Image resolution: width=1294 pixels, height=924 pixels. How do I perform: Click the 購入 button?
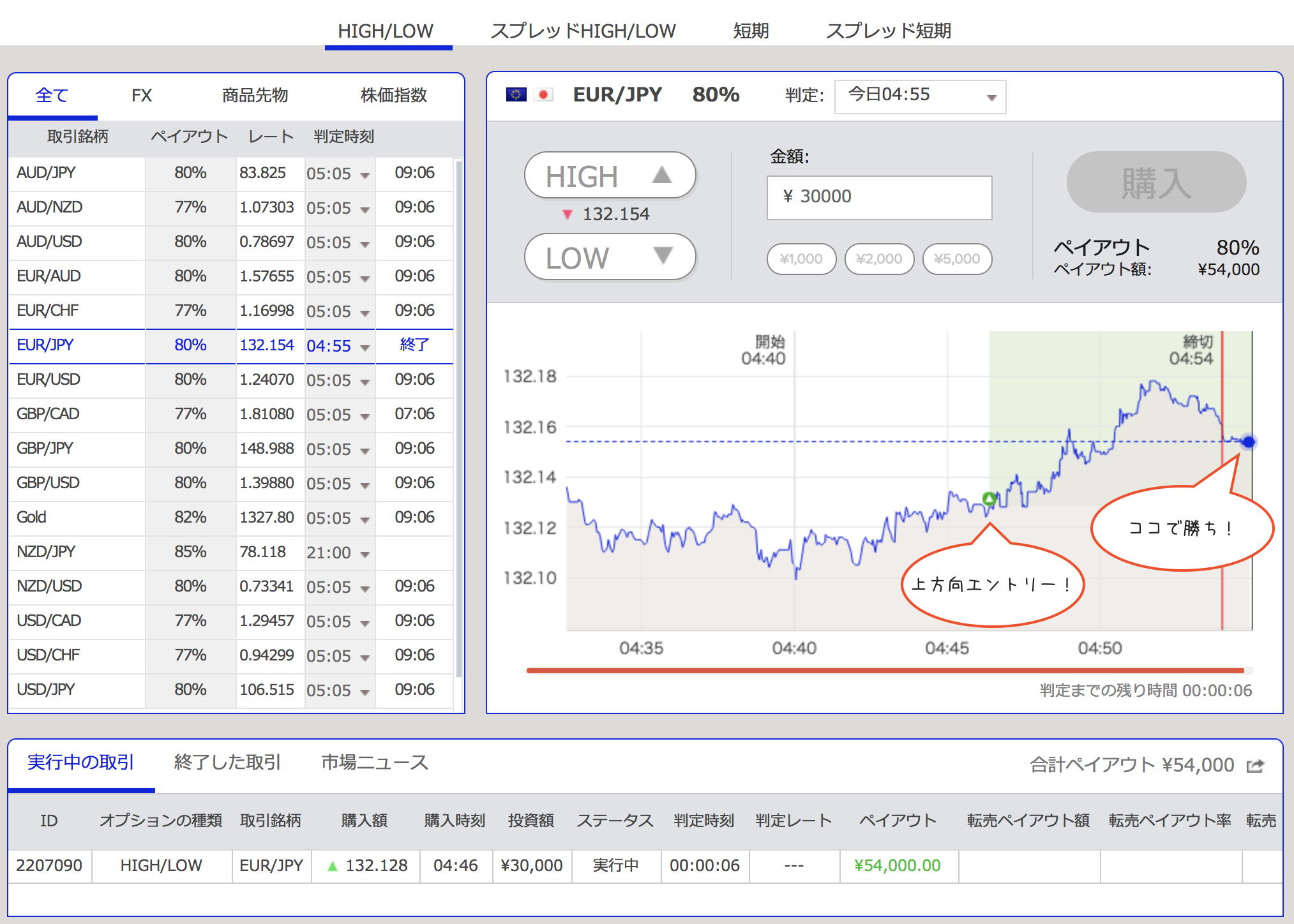point(1155,183)
